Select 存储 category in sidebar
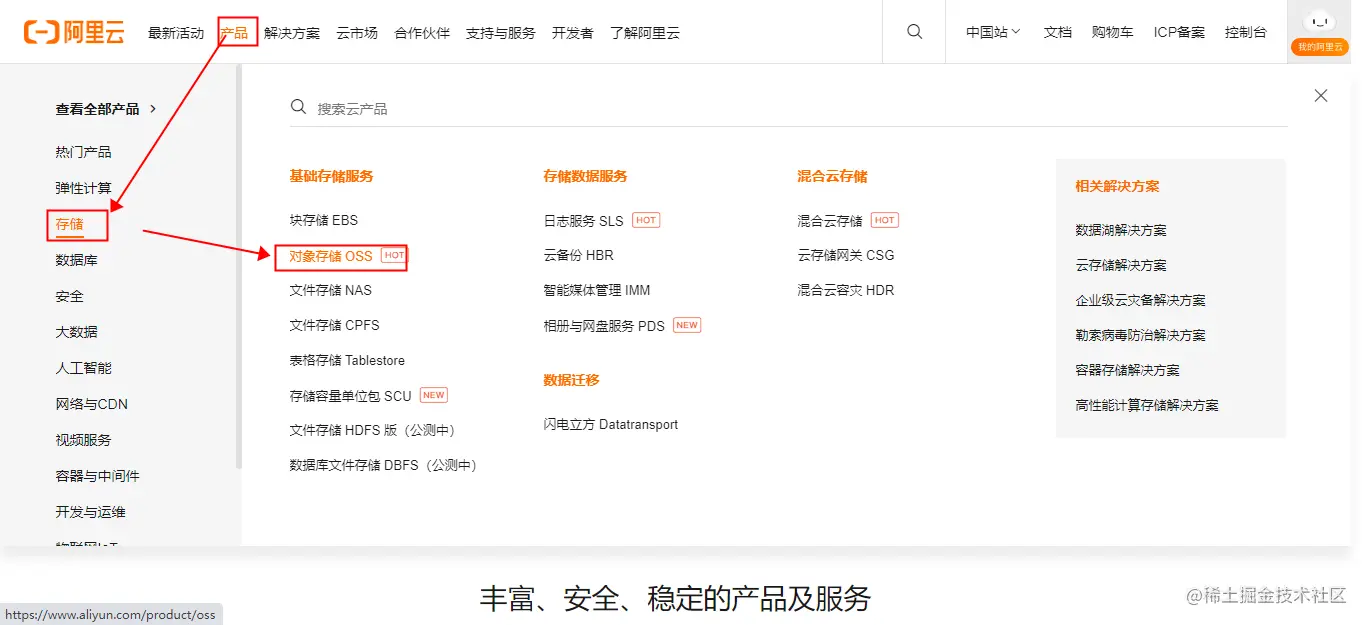 (x=70, y=224)
